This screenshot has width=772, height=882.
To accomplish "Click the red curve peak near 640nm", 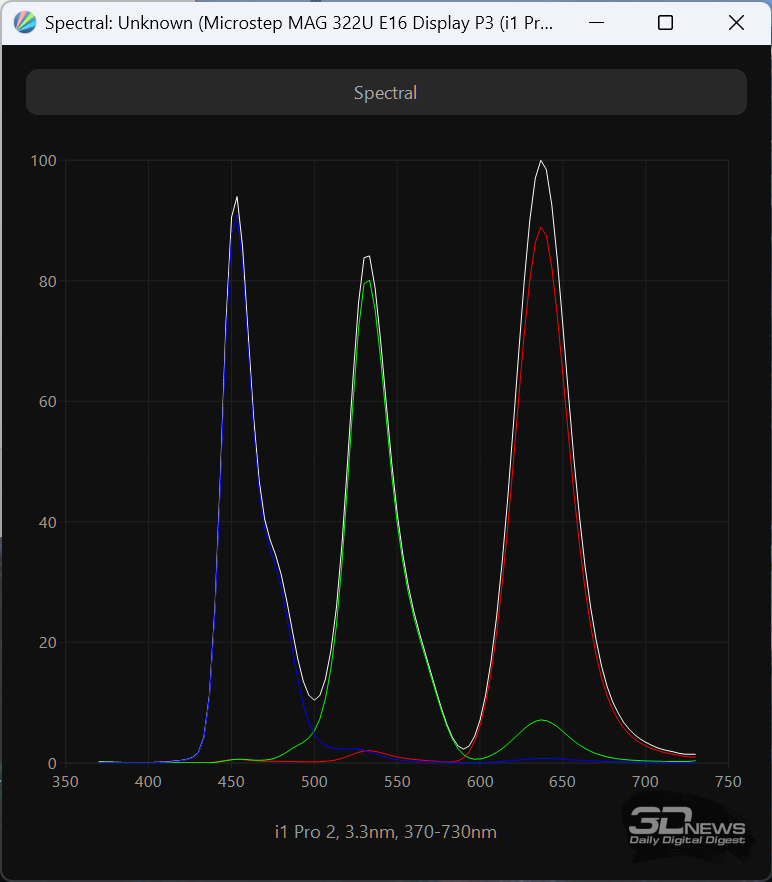I will (x=541, y=228).
